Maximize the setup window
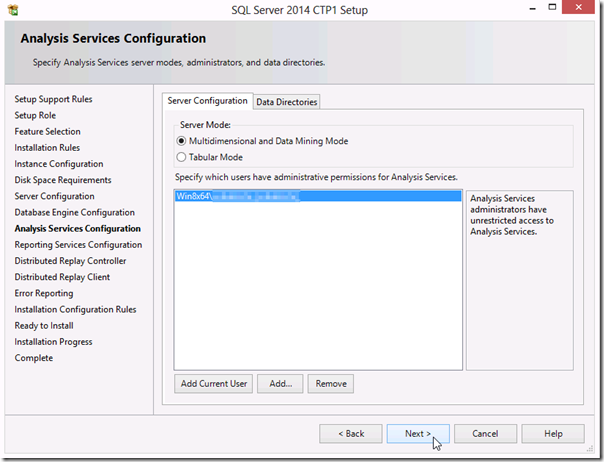The width and height of the screenshot is (604, 462). [x=552, y=7]
